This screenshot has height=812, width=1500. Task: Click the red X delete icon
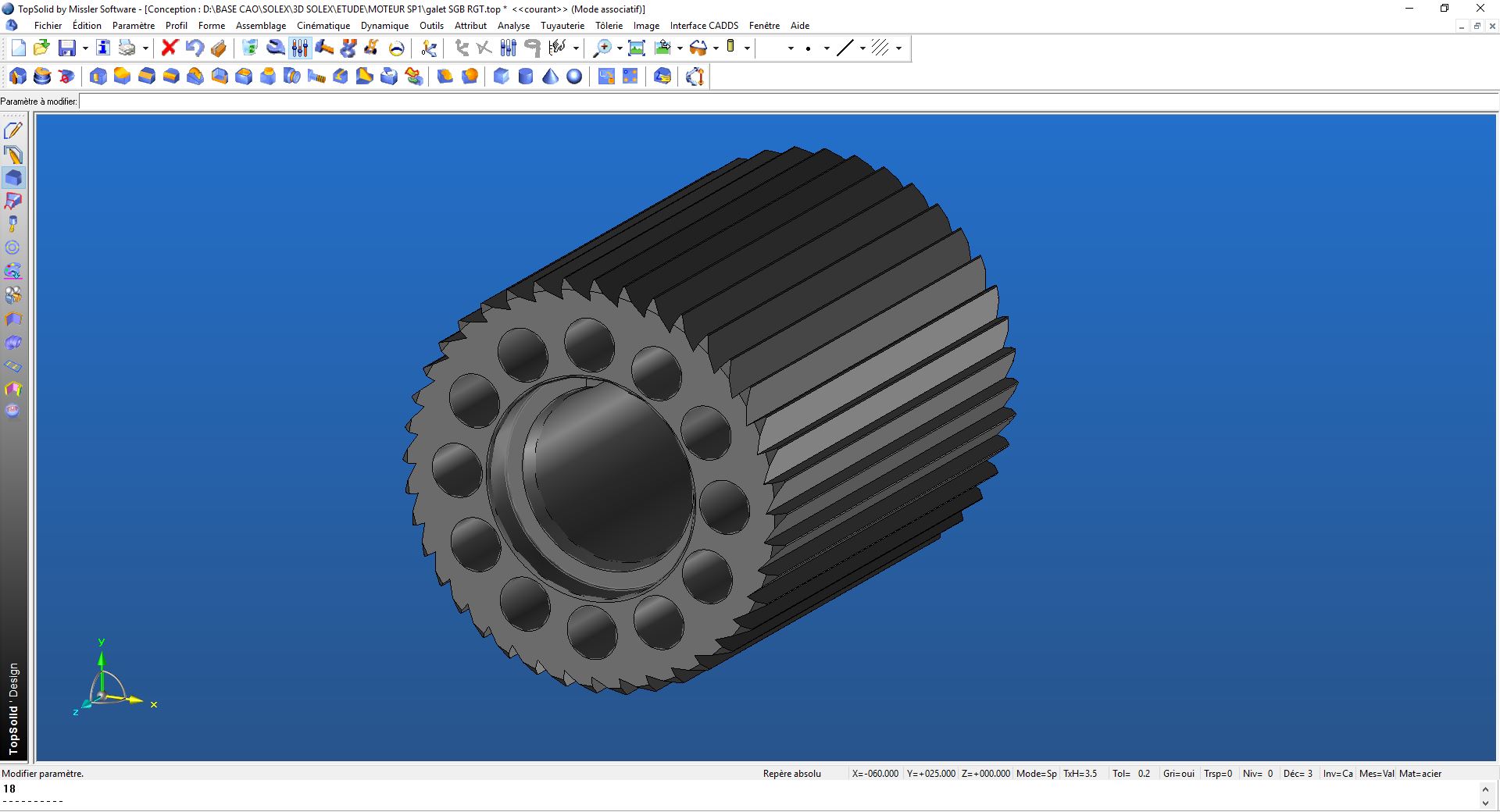point(169,48)
